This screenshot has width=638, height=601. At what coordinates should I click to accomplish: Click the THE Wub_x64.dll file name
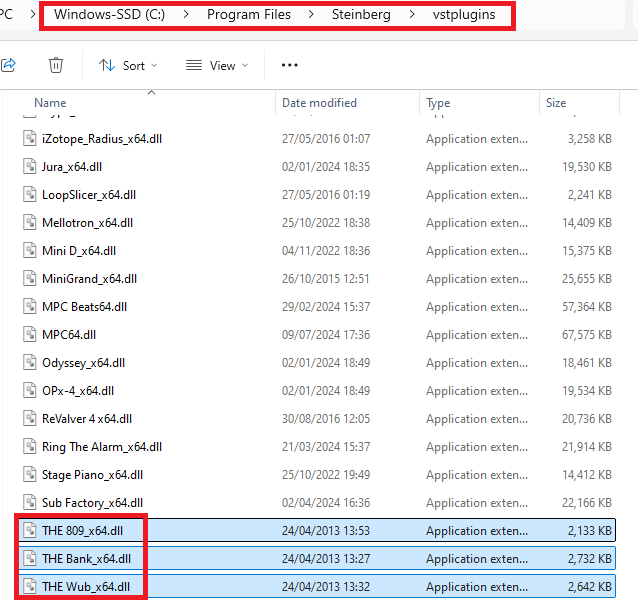pyautogui.click(x=86, y=587)
